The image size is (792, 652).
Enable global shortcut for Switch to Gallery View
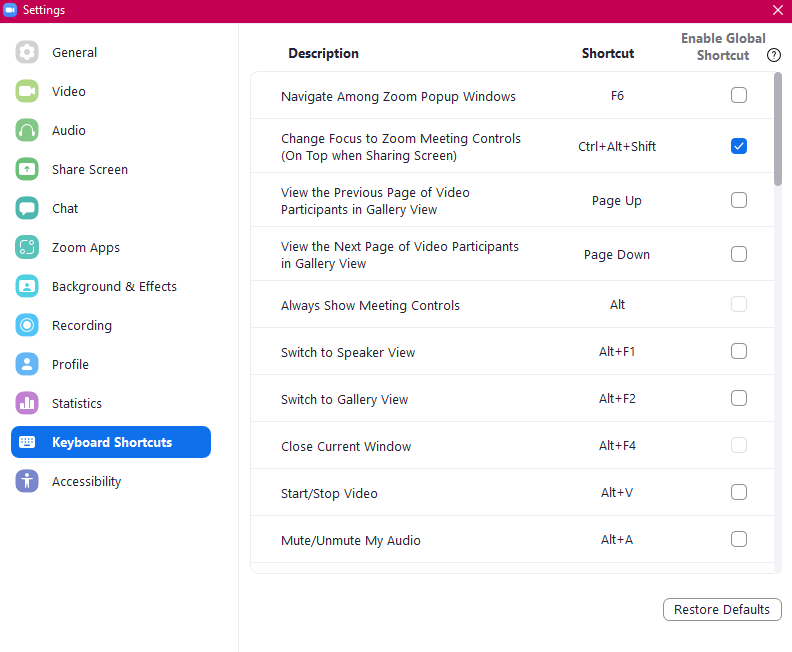coord(738,398)
